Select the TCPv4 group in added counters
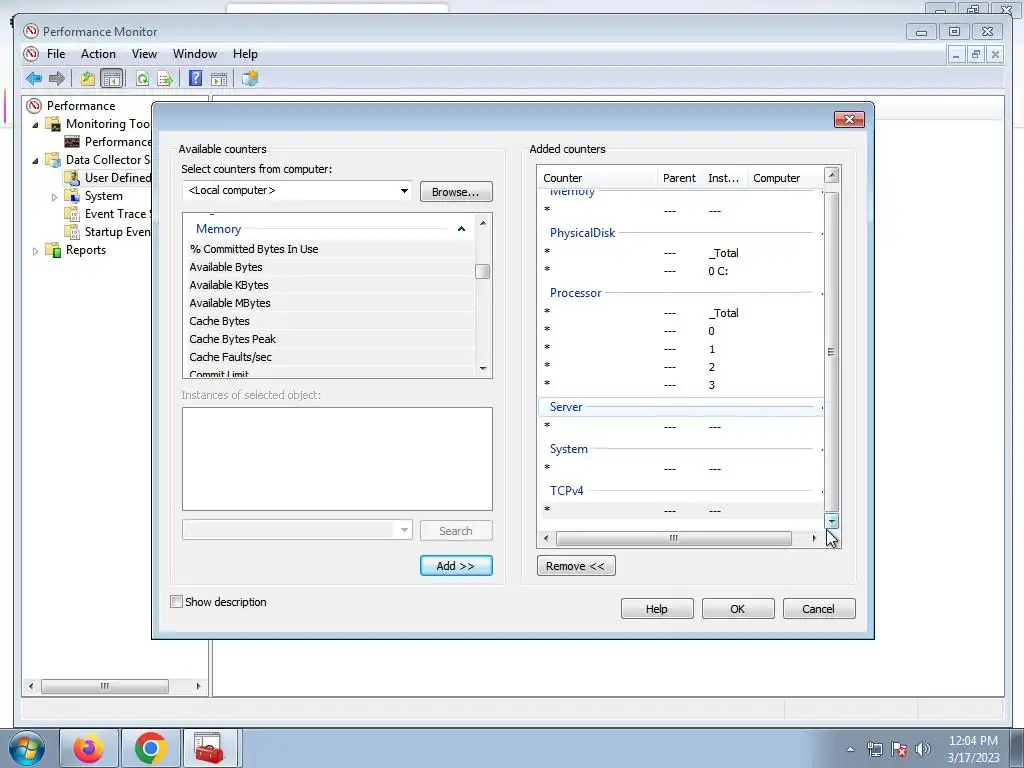 coord(680,490)
